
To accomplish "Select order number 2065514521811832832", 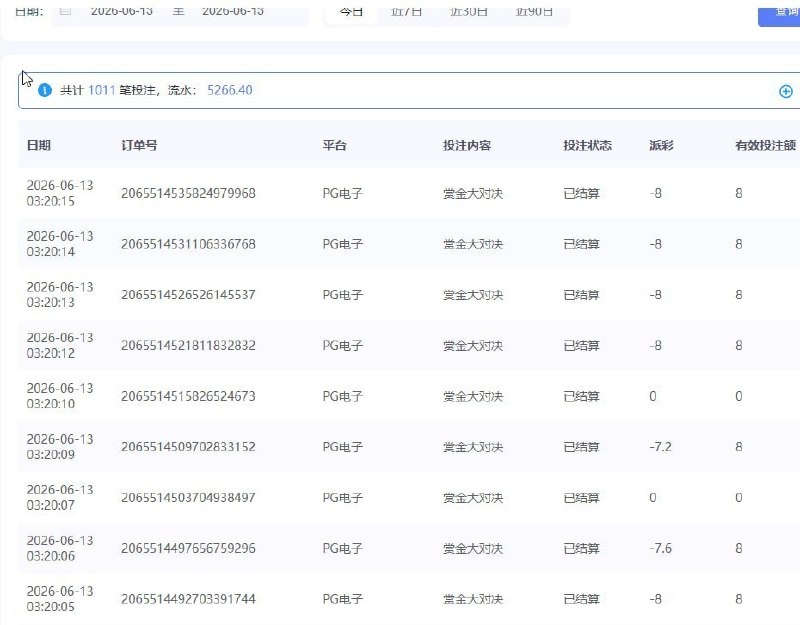I will click(188, 345).
